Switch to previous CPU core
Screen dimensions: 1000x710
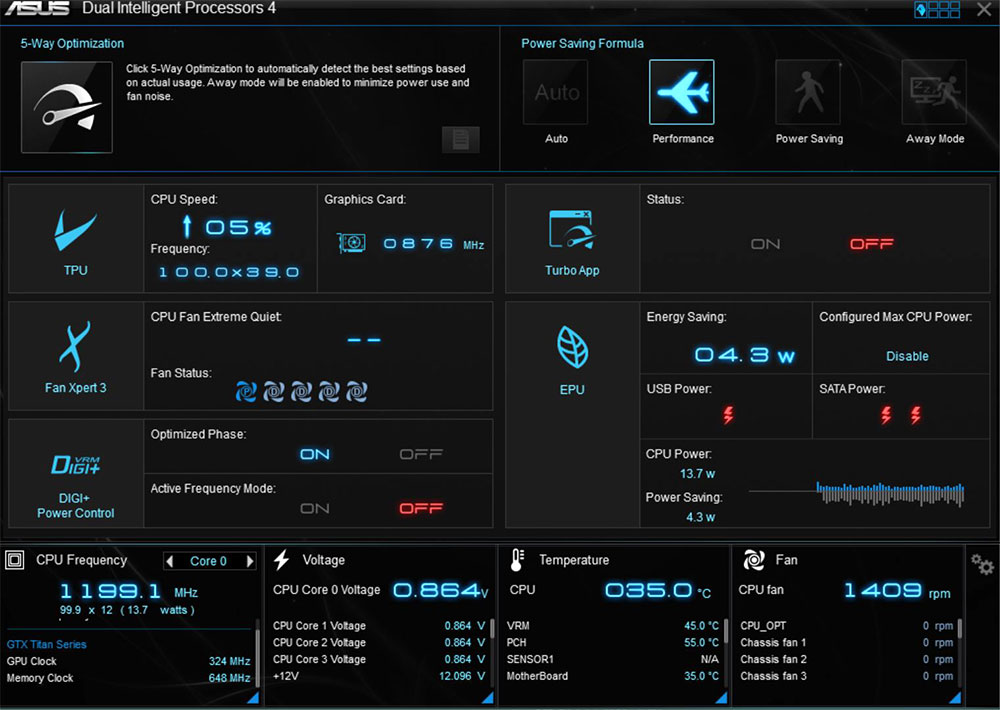(169, 561)
